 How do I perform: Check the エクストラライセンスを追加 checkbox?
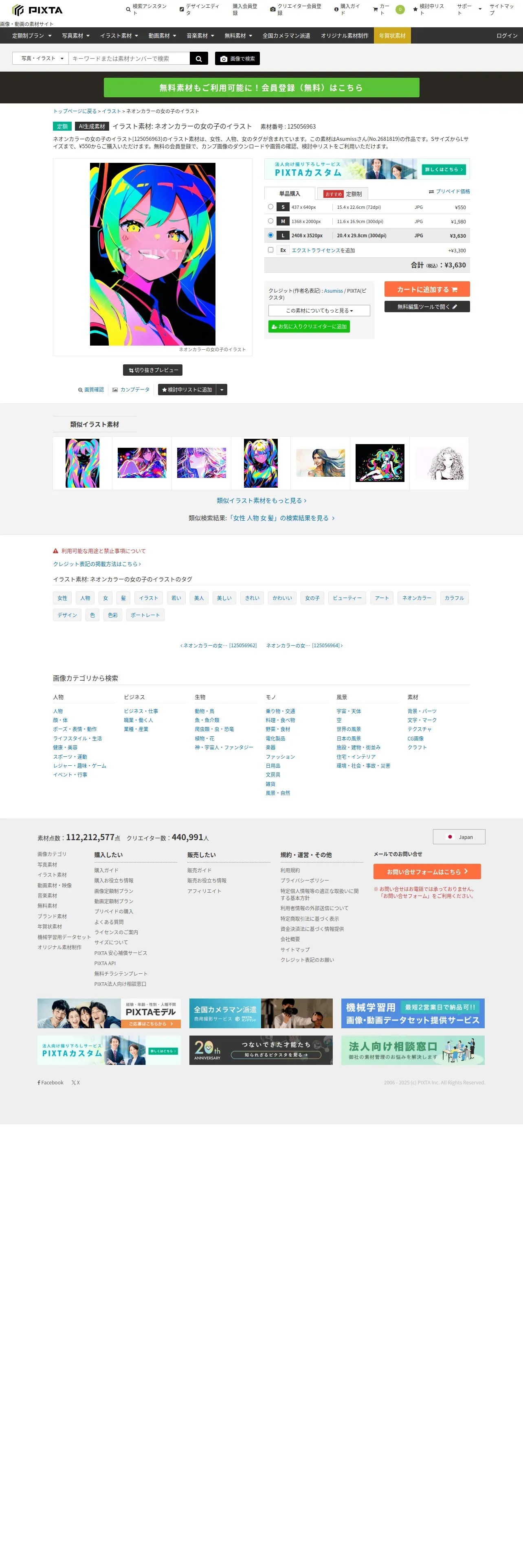coord(270,250)
